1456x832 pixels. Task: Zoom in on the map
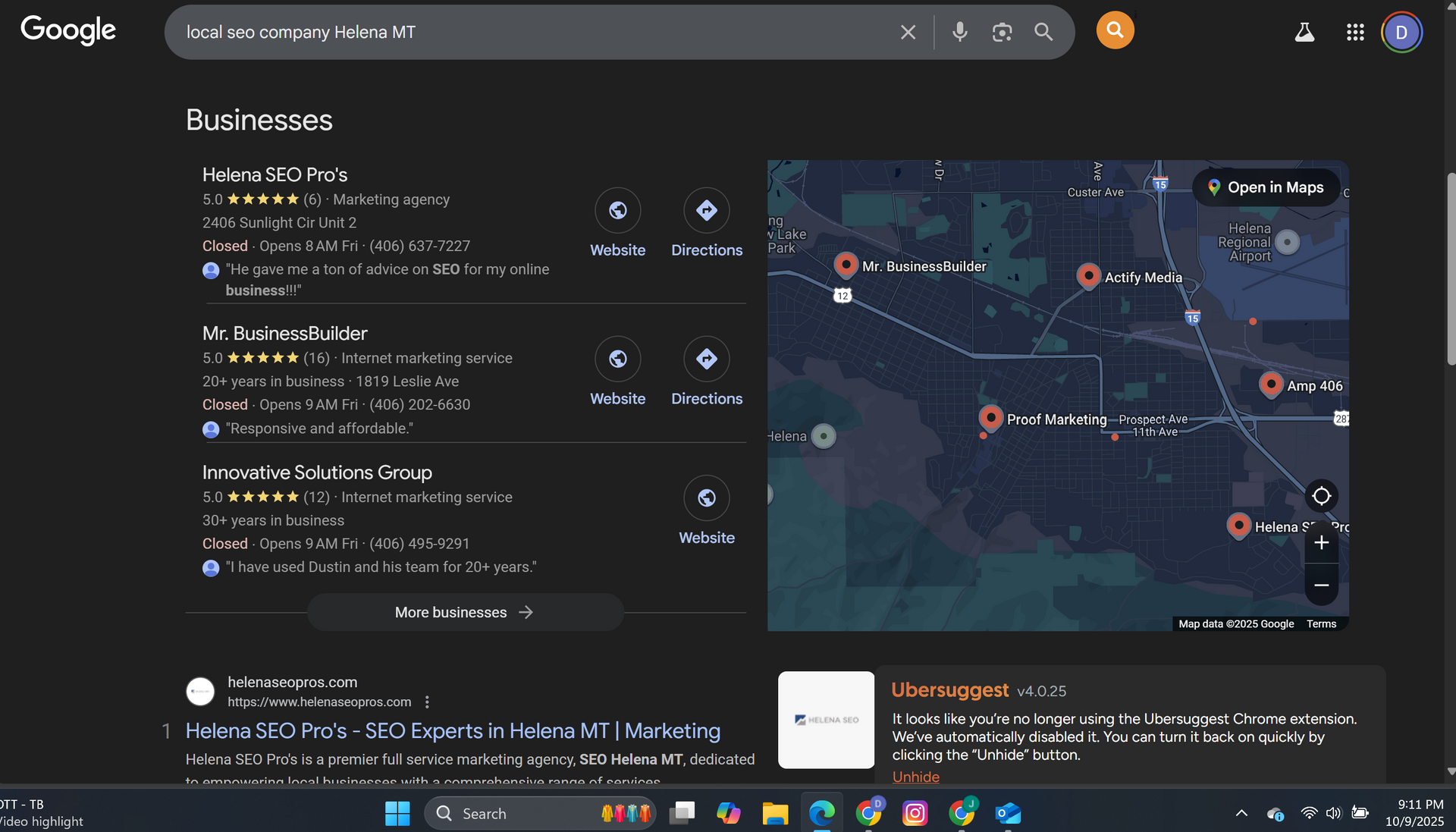tap(1321, 543)
